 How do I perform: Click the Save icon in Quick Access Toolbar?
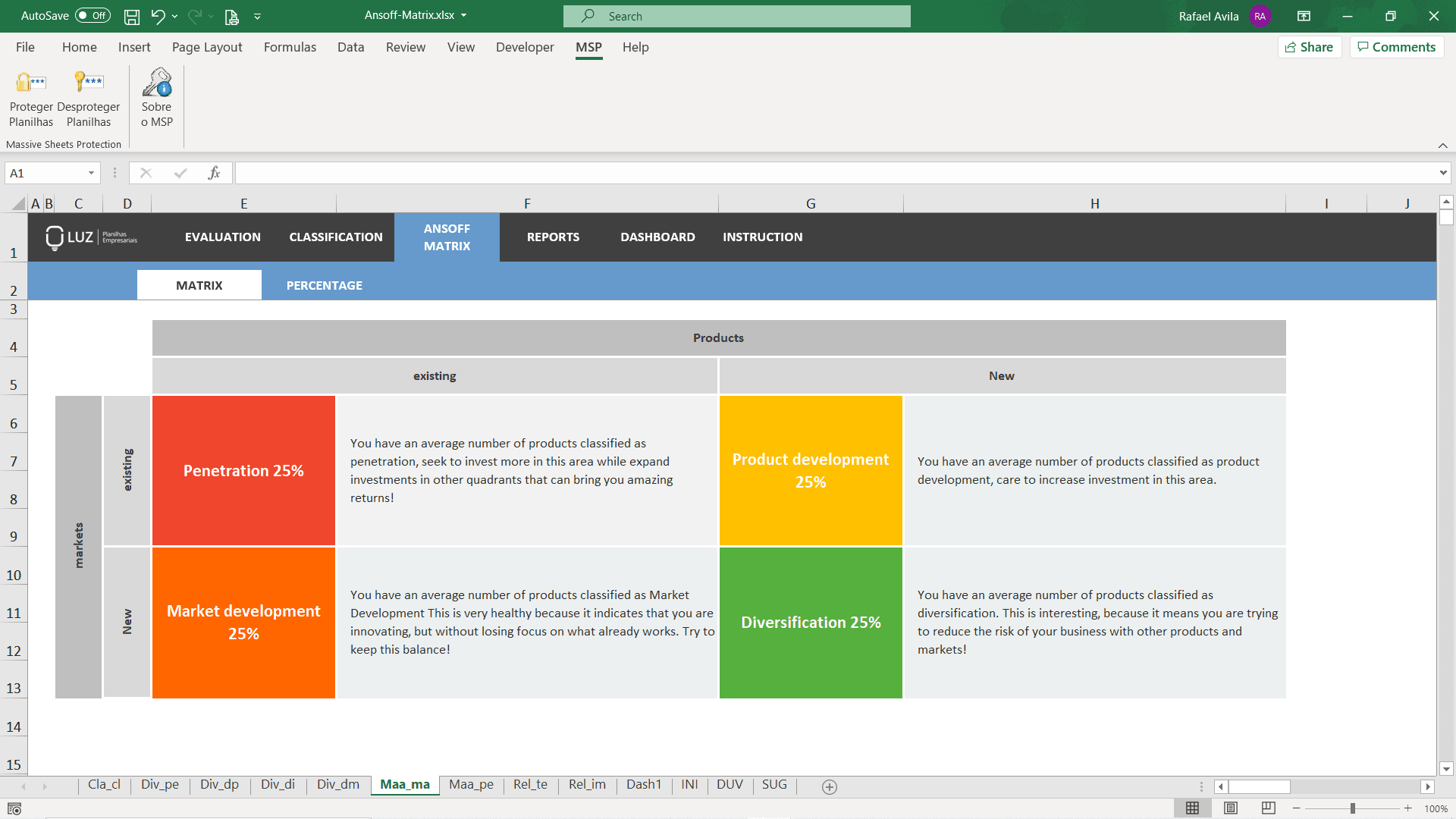[131, 16]
